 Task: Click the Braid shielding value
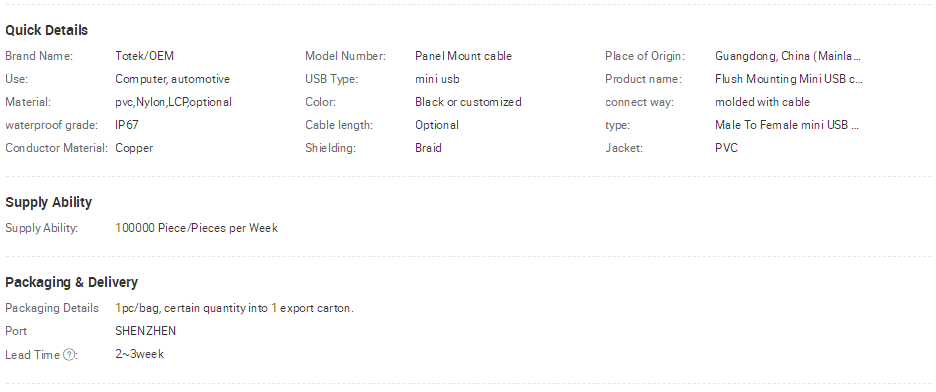tap(429, 148)
